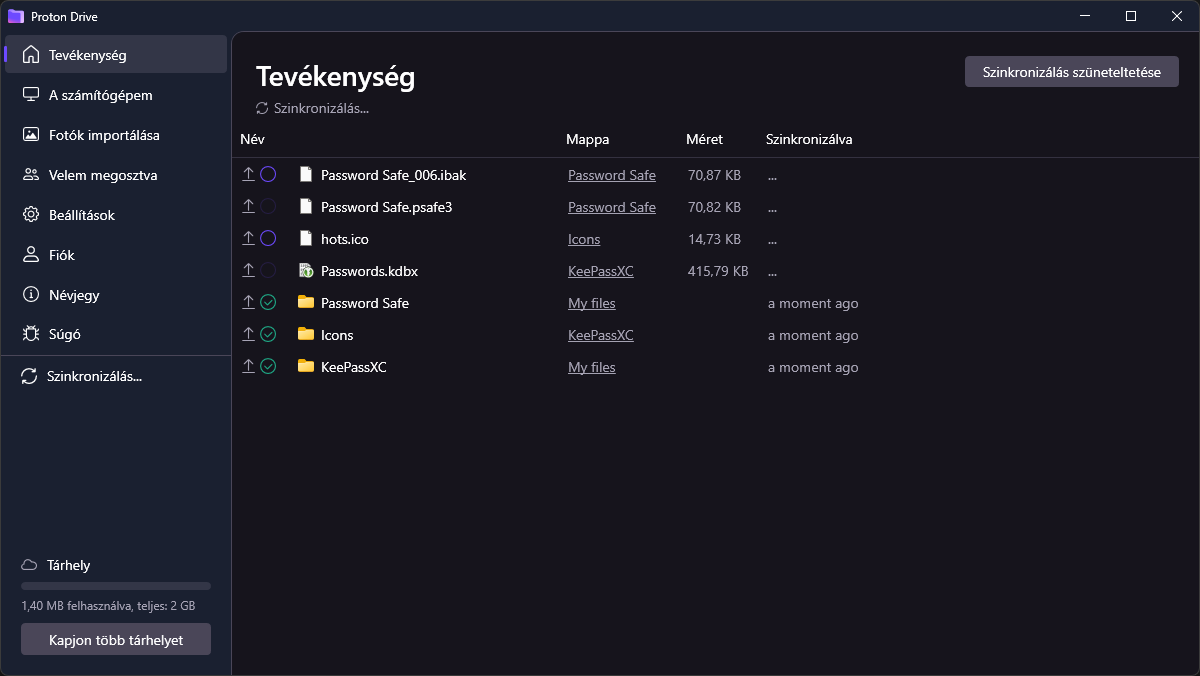
Task: Click the 14,73 KB size value
Action: (x=714, y=239)
